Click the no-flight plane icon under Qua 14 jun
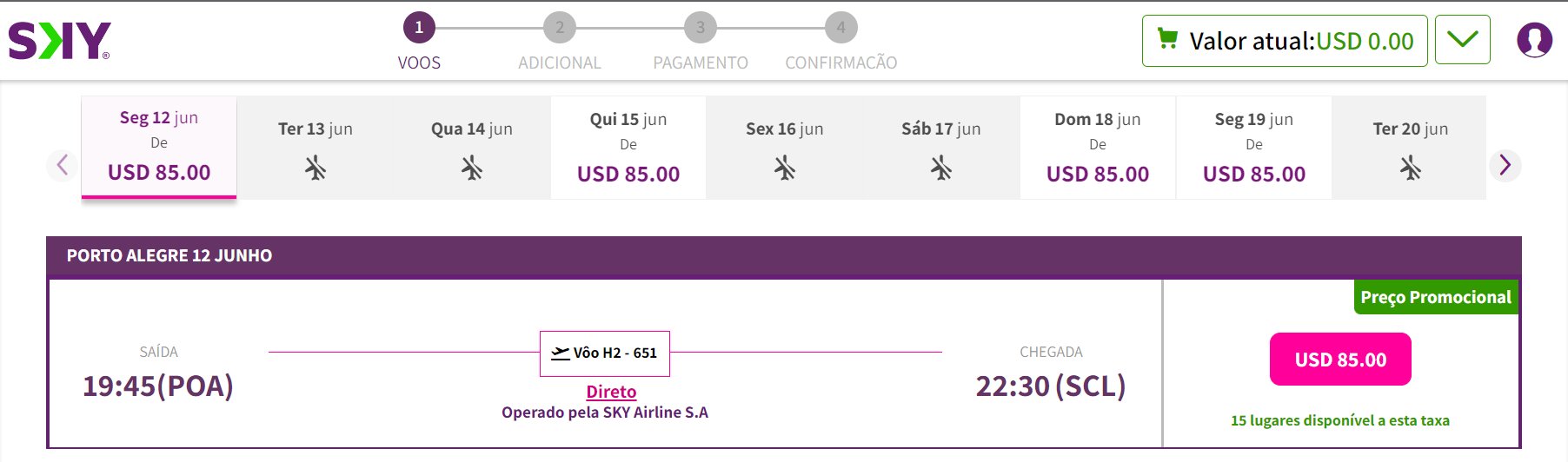Screen dimensions: 1568x462 coord(472,168)
